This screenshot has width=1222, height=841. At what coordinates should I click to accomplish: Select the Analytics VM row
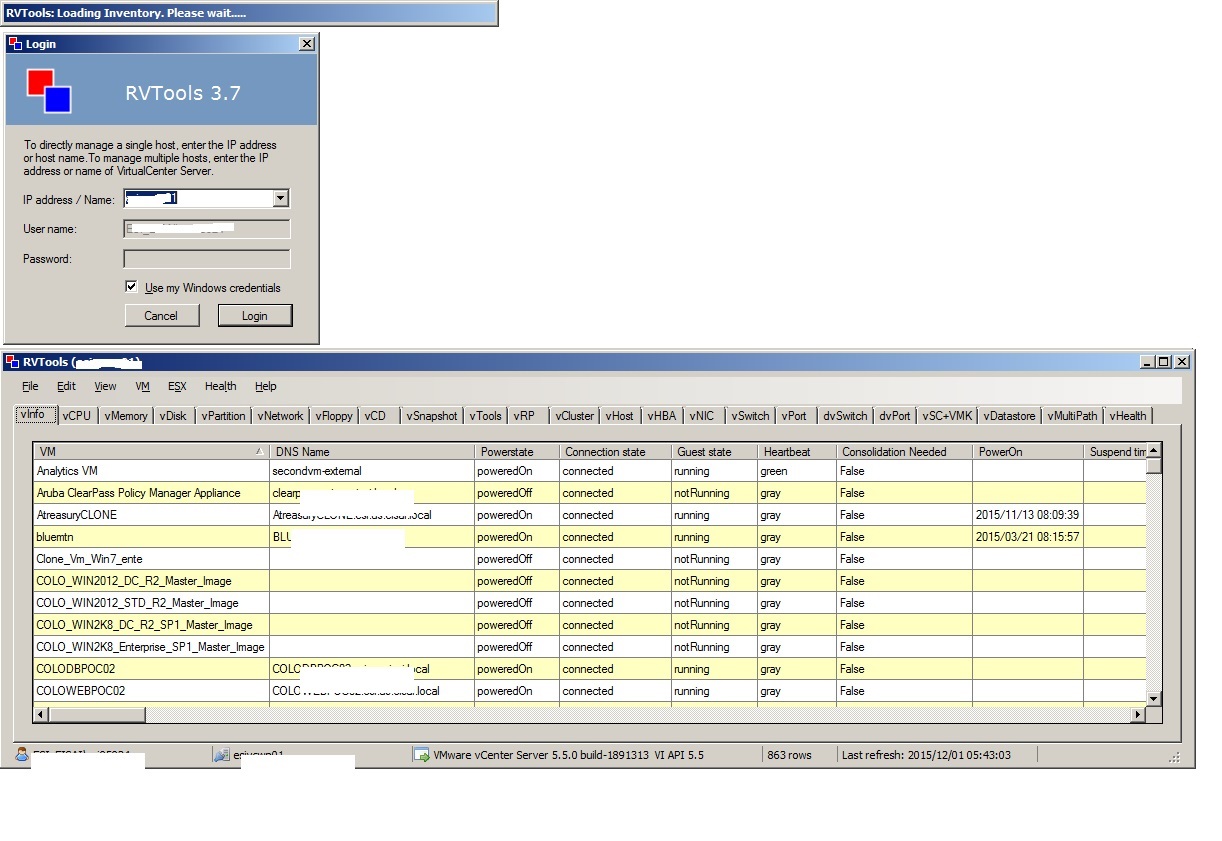(x=590, y=470)
